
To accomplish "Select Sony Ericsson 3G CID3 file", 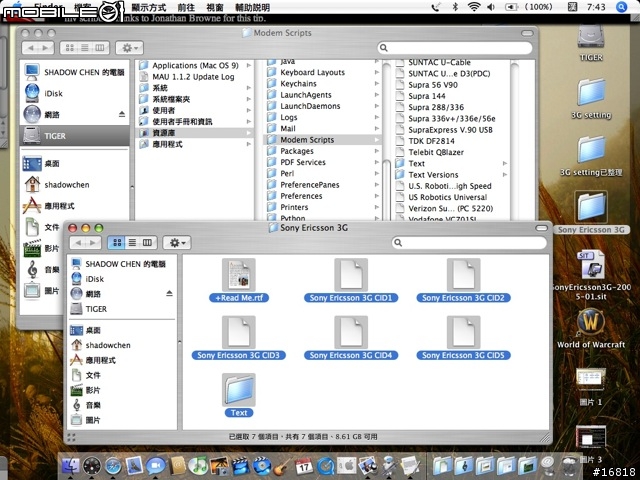I will (x=239, y=338).
